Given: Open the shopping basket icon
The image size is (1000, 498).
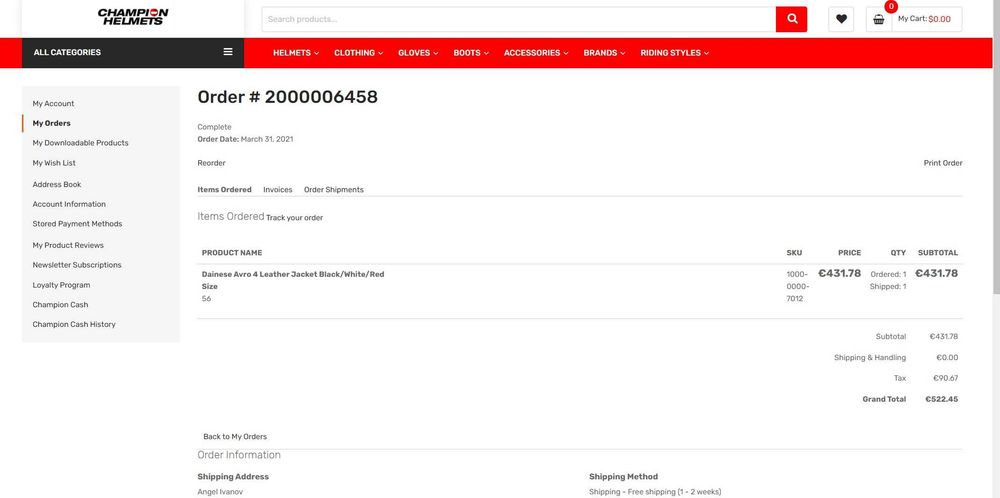Looking at the screenshot, I should pyautogui.click(x=879, y=19).
